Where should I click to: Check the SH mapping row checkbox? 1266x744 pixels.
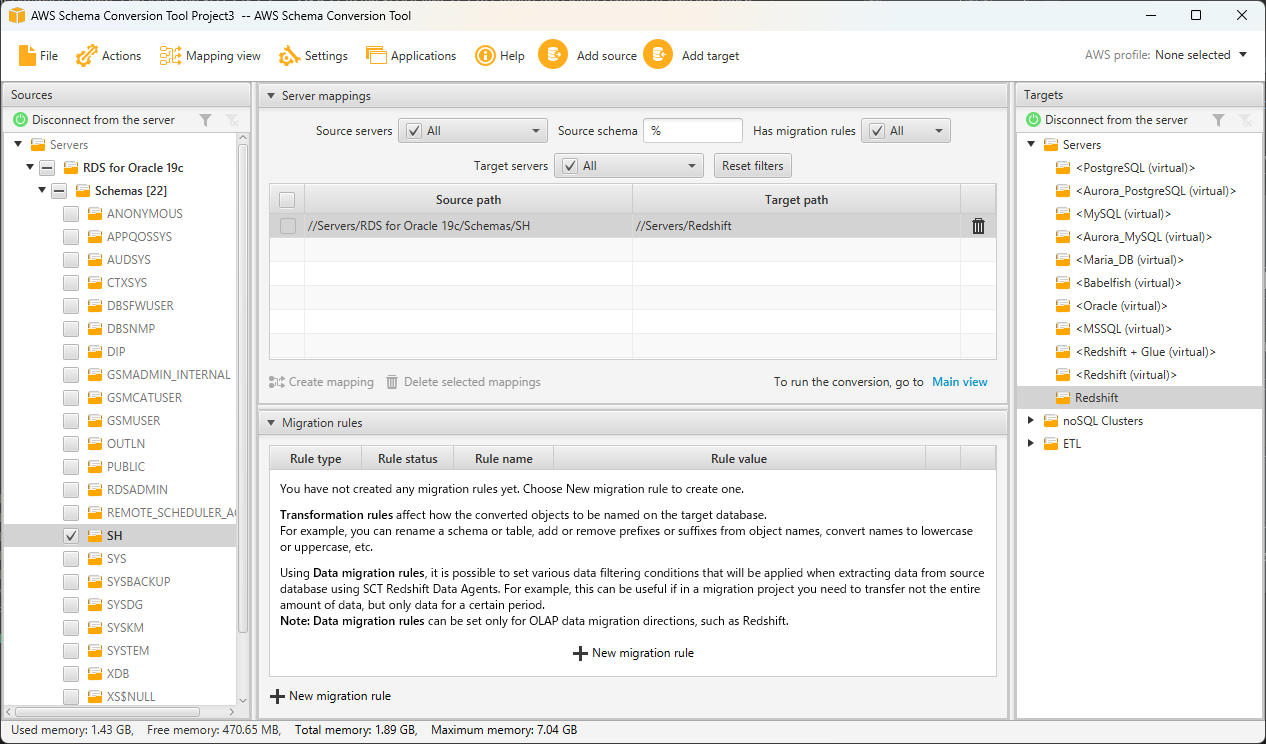[x=287, y=226]
